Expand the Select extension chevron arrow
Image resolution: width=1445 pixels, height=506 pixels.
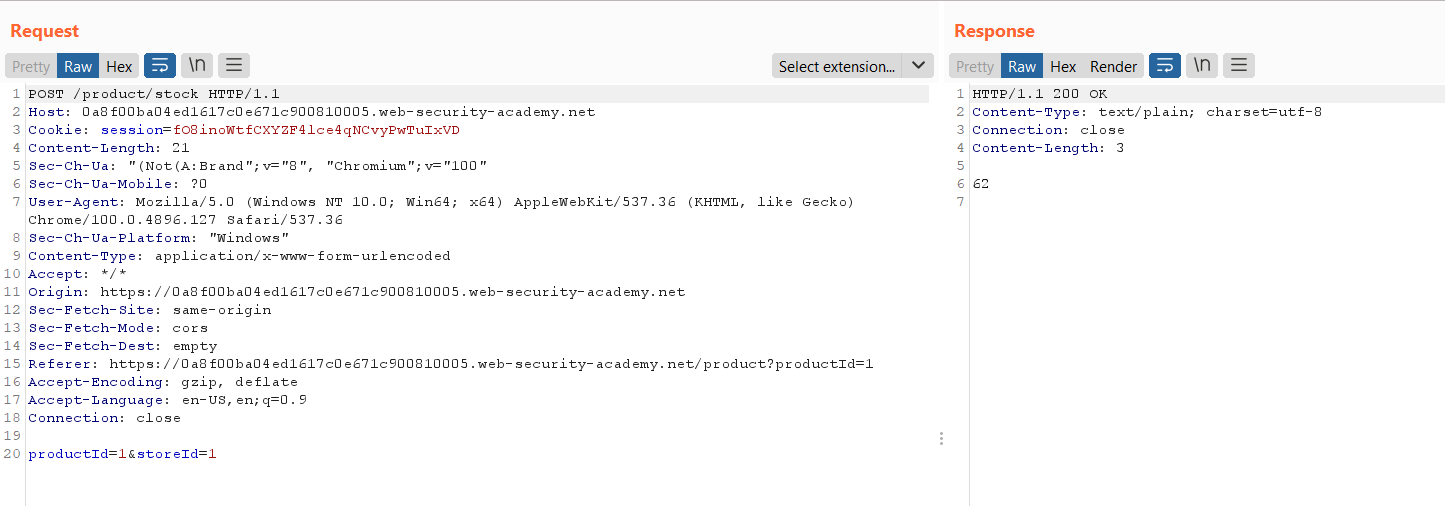[x=918, y=66]
